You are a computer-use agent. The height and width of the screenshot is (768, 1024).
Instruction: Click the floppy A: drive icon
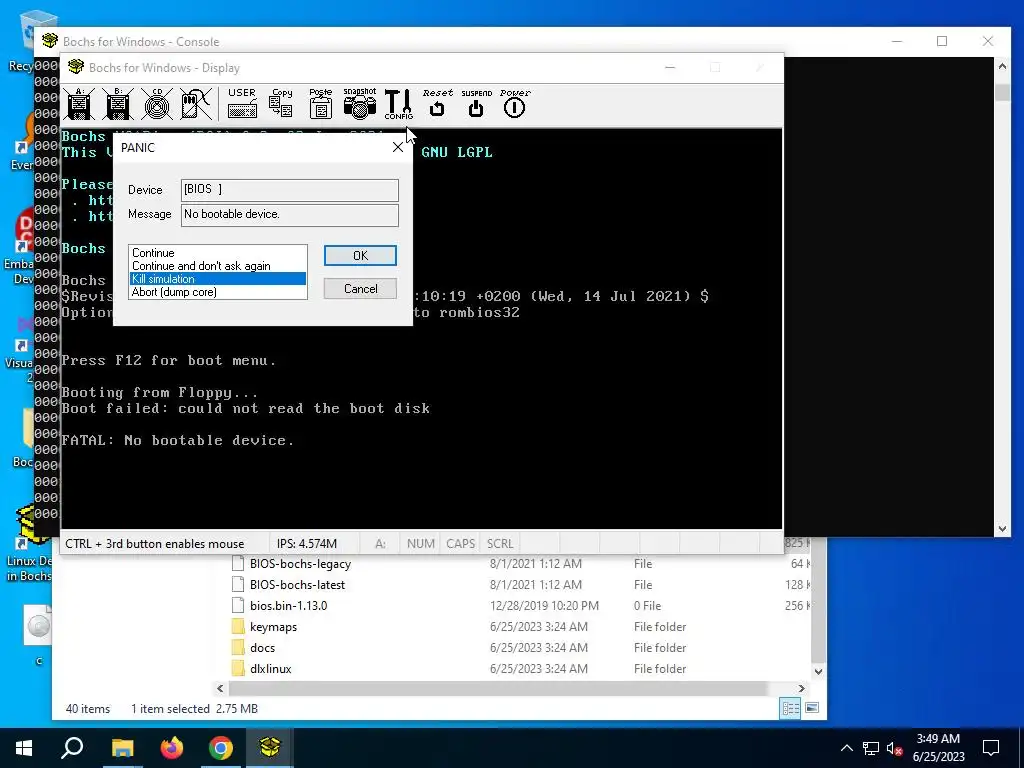tap(80, 104)
